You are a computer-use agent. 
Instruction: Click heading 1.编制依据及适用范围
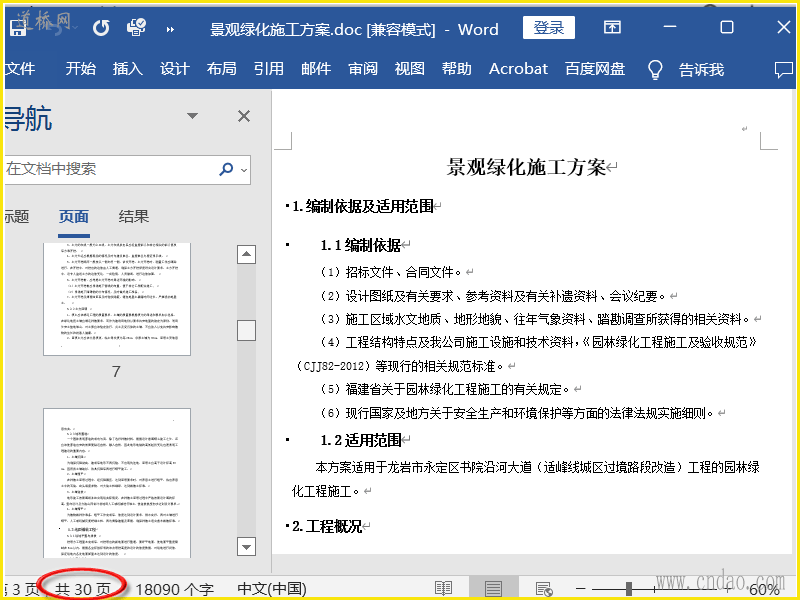(x=363, y=206)
